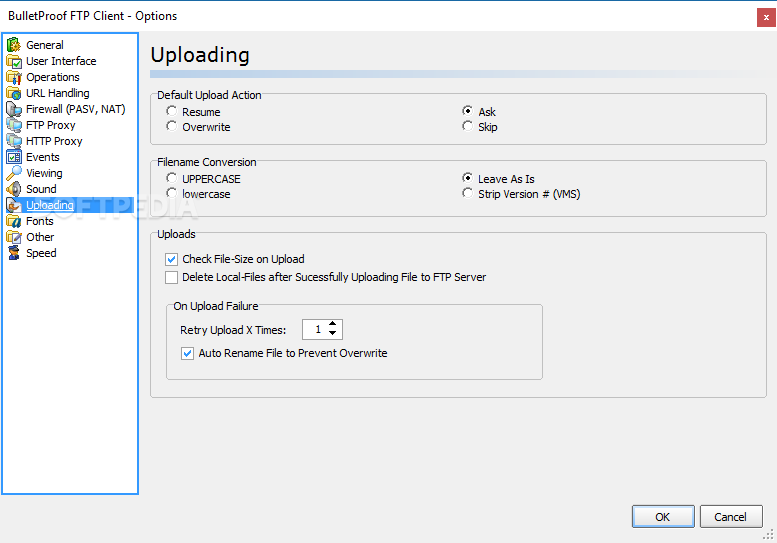This screenshot has height=543, width=777.
Task: Select Strip Version # (VMS) option
Action: (x=467, y=193)
